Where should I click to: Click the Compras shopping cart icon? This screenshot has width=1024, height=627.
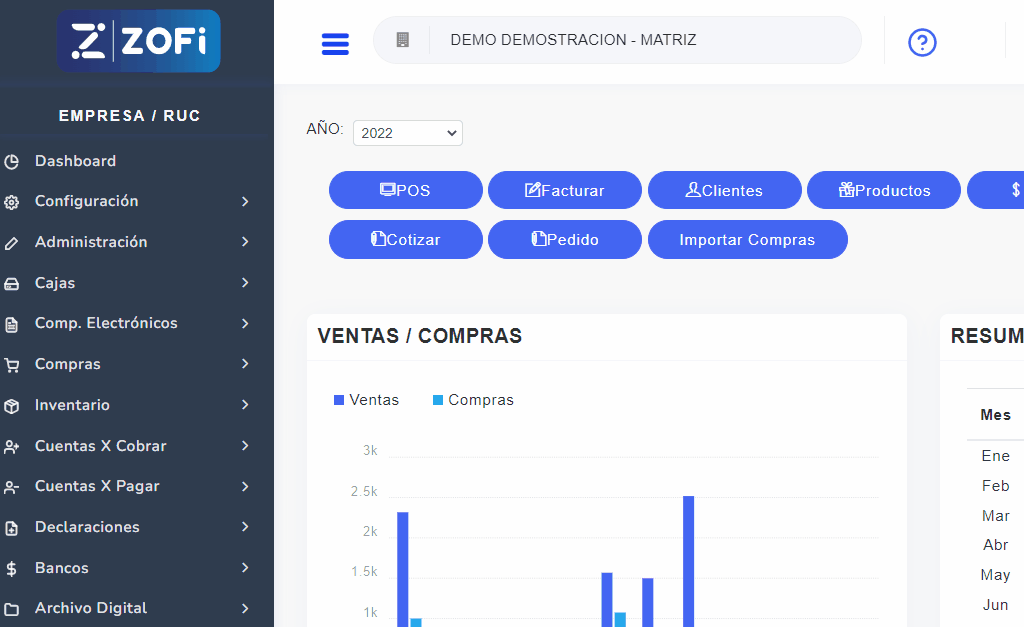12,365
